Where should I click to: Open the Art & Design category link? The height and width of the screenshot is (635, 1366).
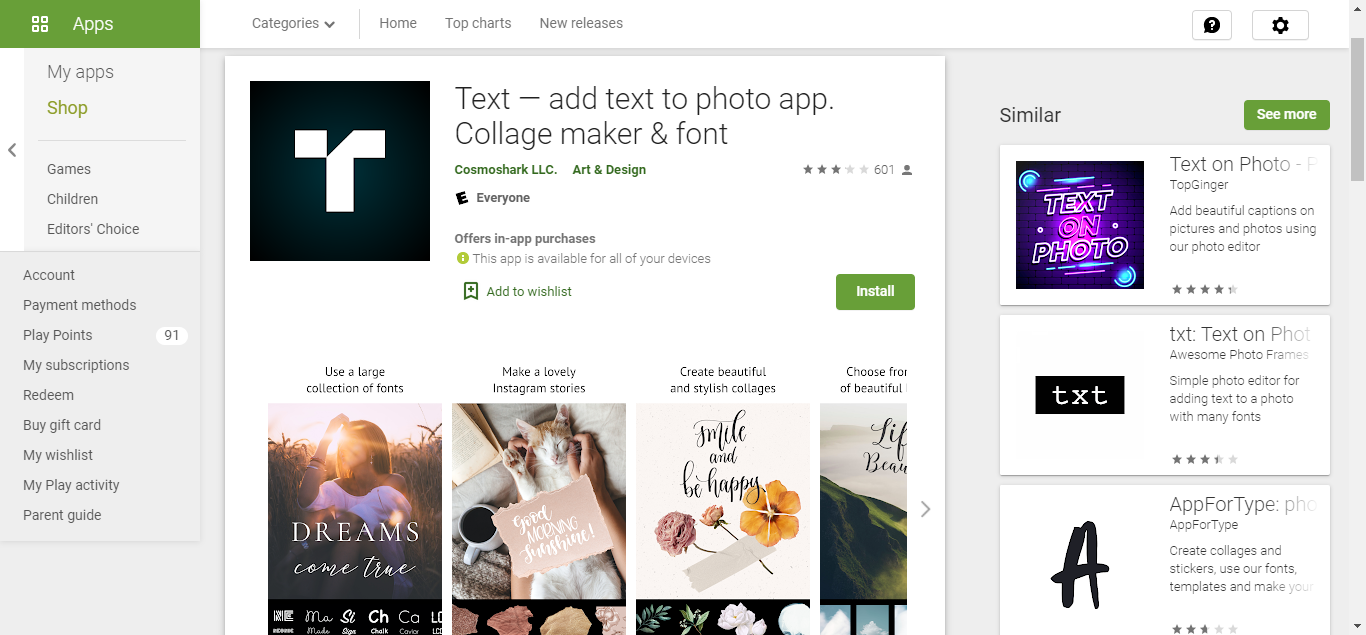click(609, 170)
